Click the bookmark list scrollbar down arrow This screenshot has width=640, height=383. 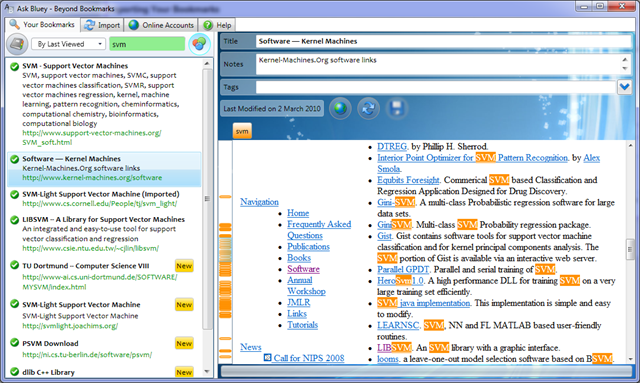[207, 372]
